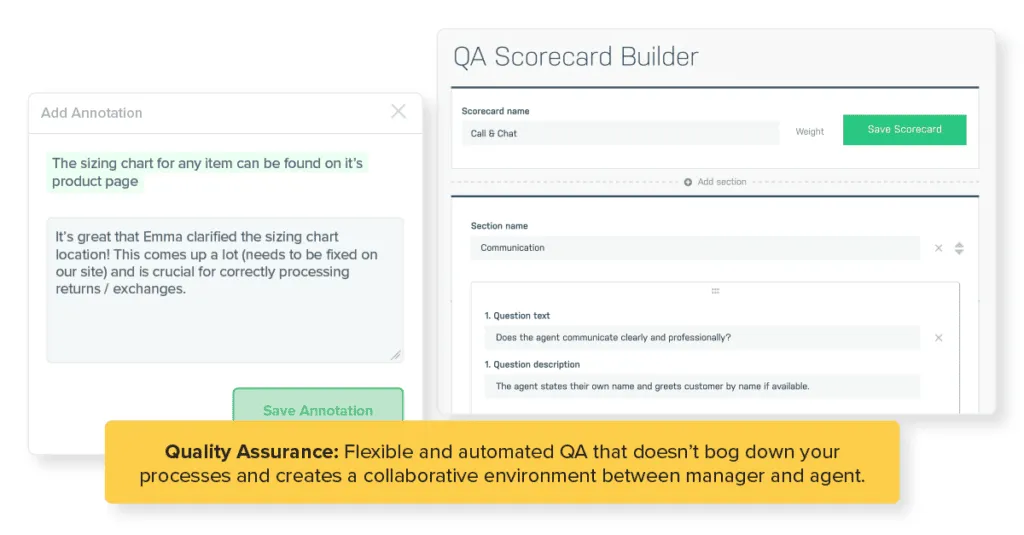Edit the Communication section name field

tap(694, 248)
